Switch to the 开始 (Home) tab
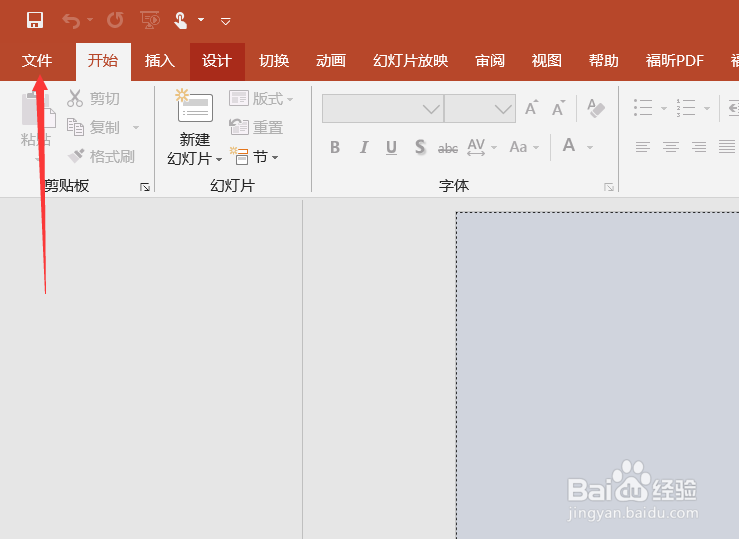This screenshot has width=739, height=539. 103,61
